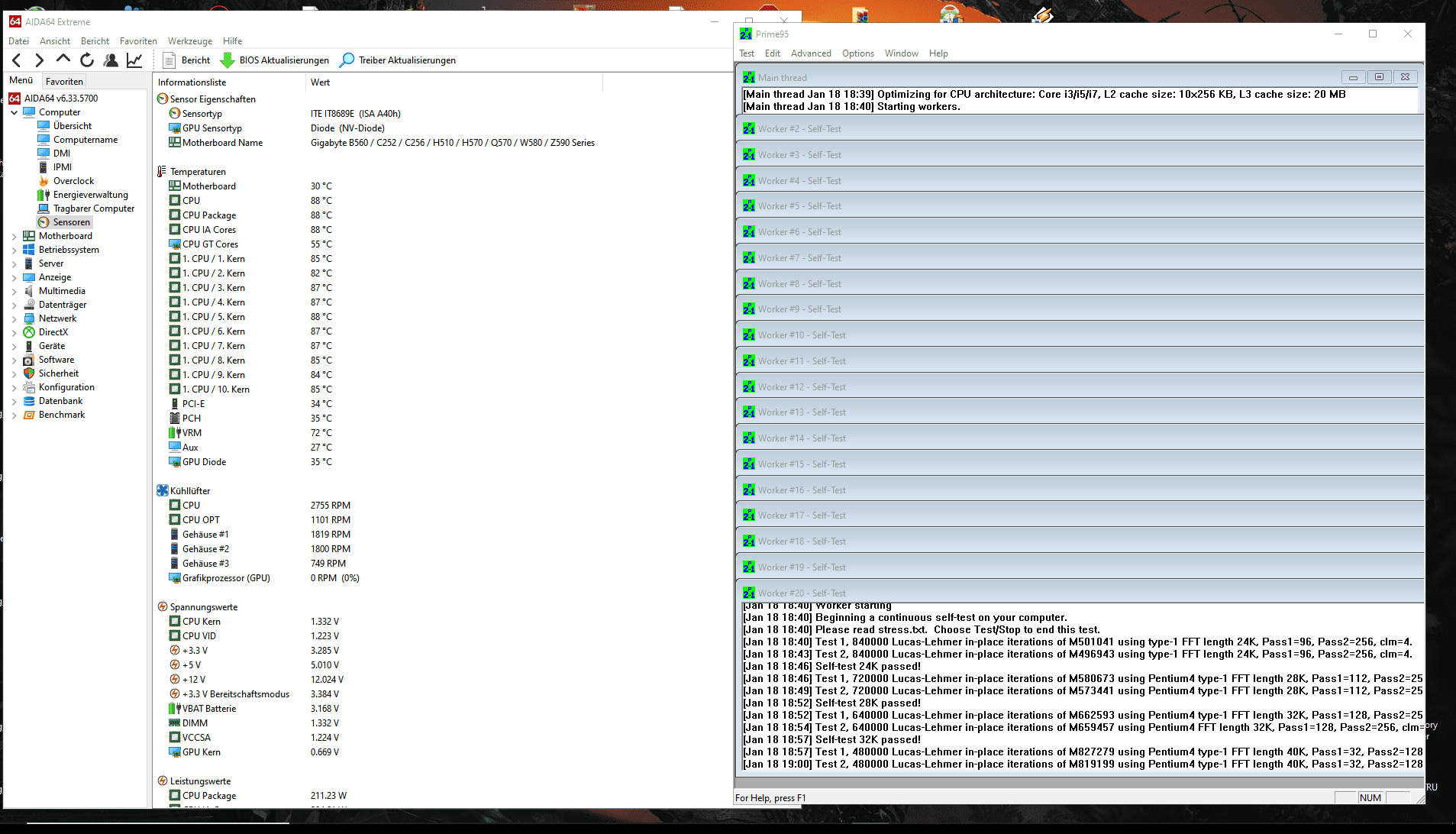
Task: Open Tragbarer Computer in the tree
Action: 86,208
